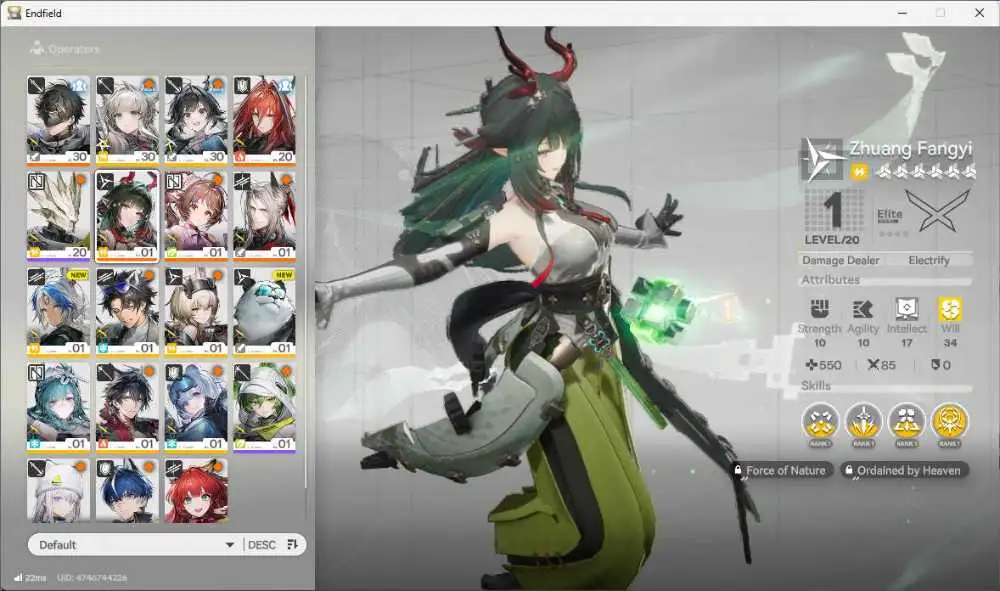This screenshot has height=591, width=1000.
Task: Click the yellow electric element icon under name
Action: tap(859, 171)
